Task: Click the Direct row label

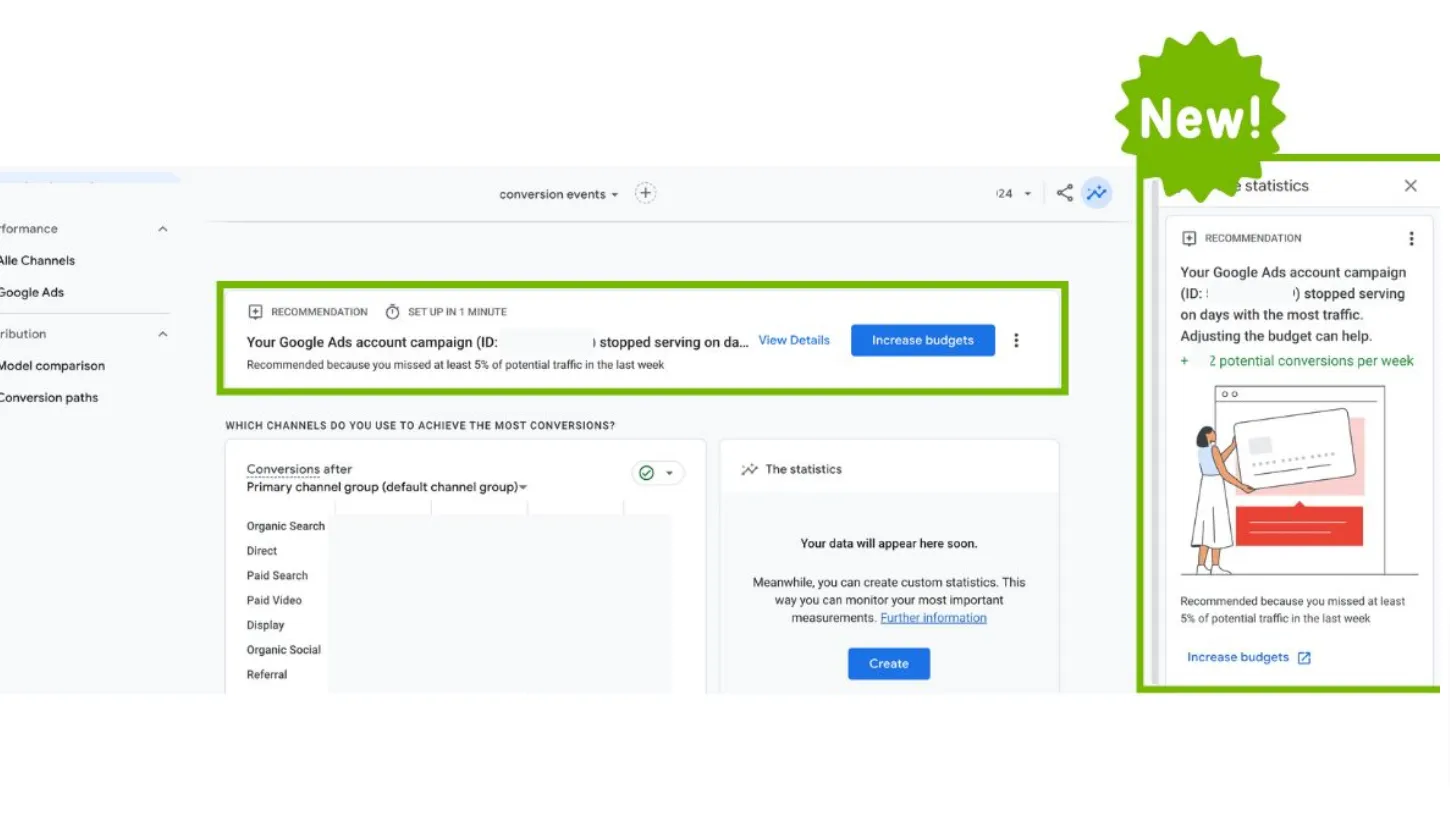Action: tap(262, 550)
